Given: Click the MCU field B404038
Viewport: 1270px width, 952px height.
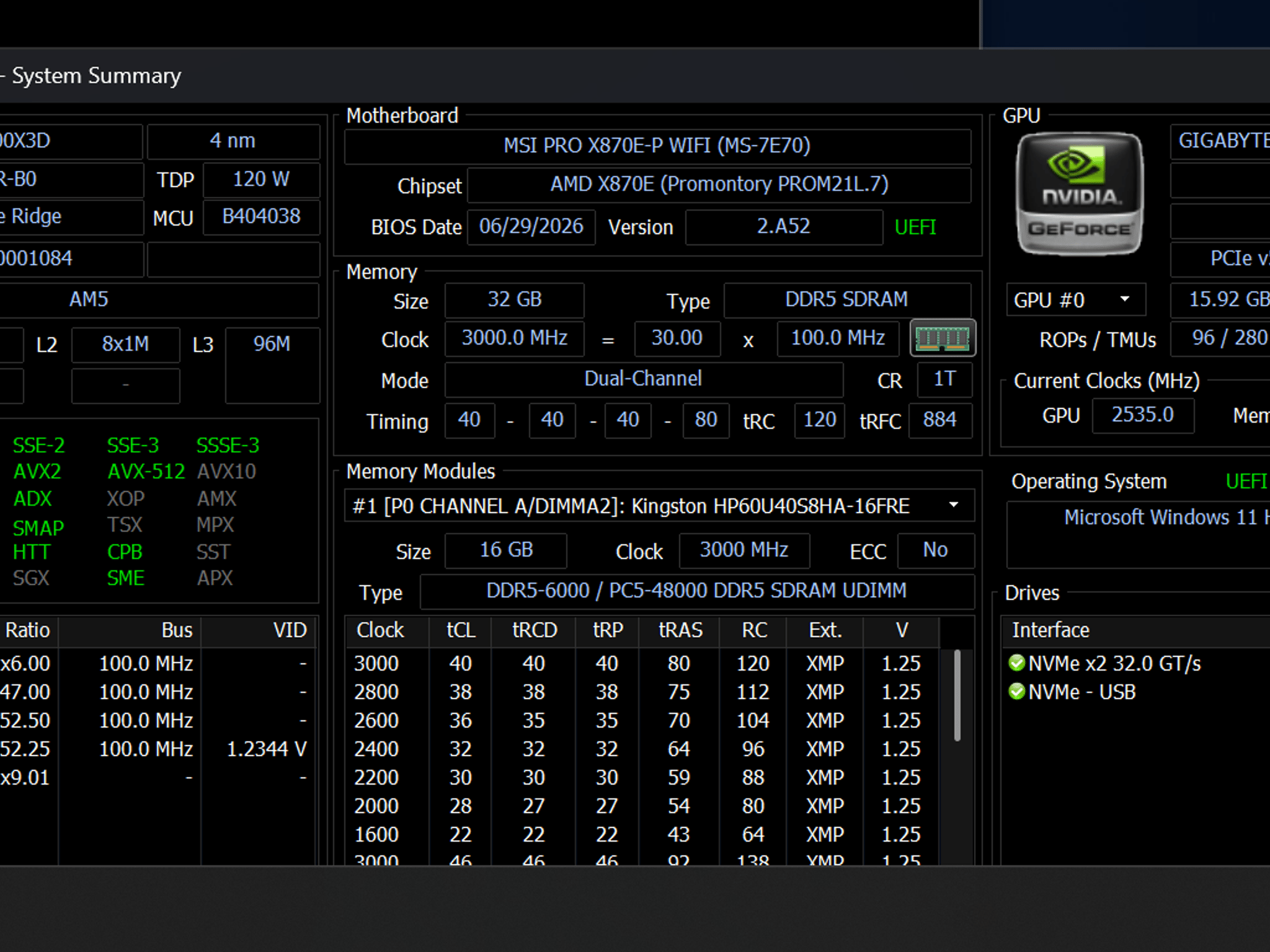Looking at the screenshot, I should click(261, 217).
